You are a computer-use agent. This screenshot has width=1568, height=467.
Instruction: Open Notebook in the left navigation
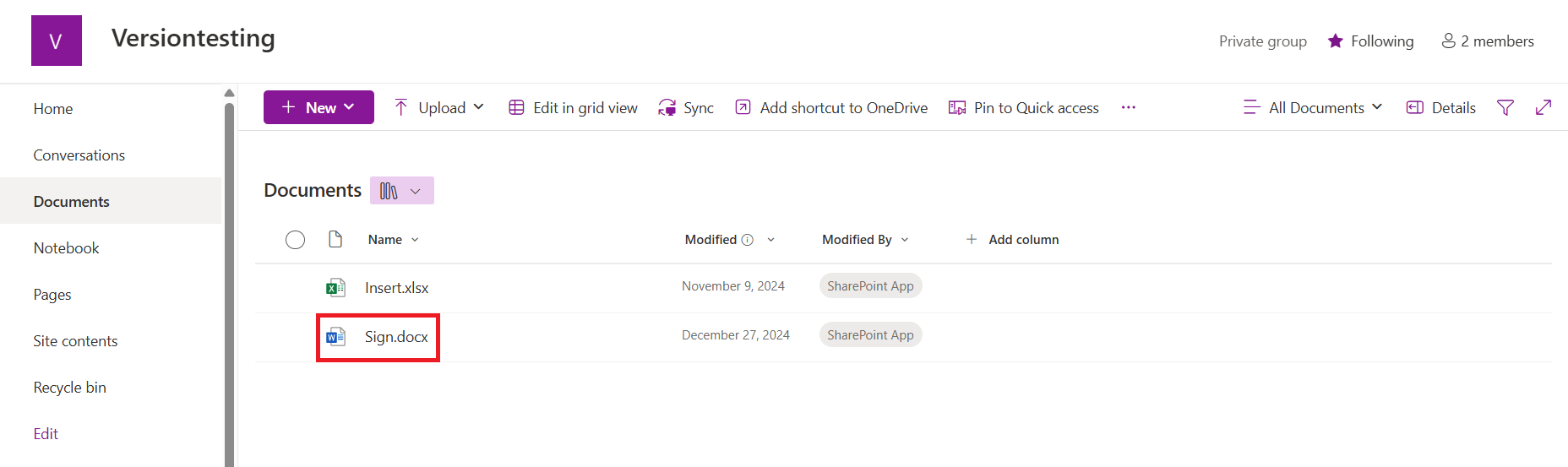(67, 248)
